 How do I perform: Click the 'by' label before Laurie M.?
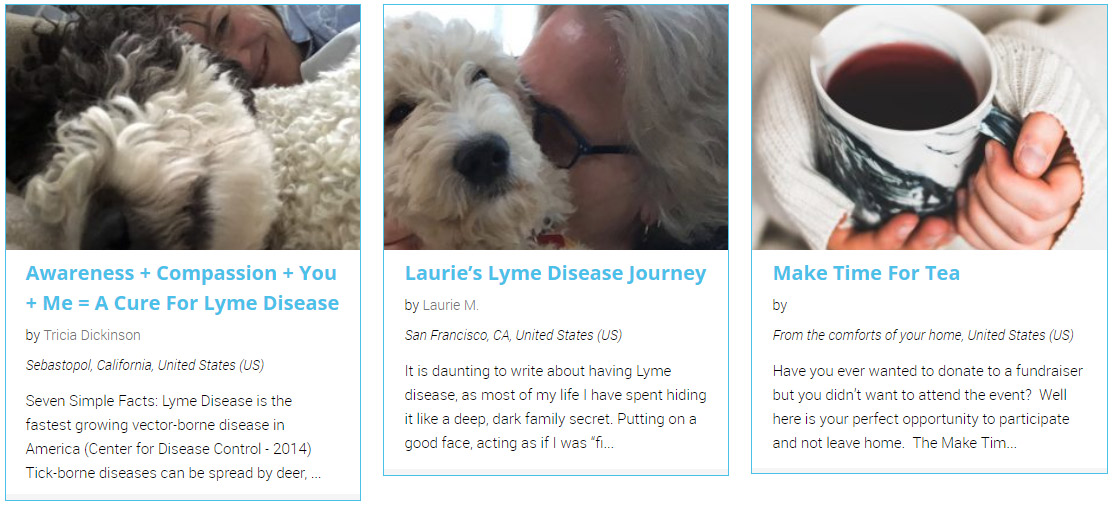[x=411, y=306]
